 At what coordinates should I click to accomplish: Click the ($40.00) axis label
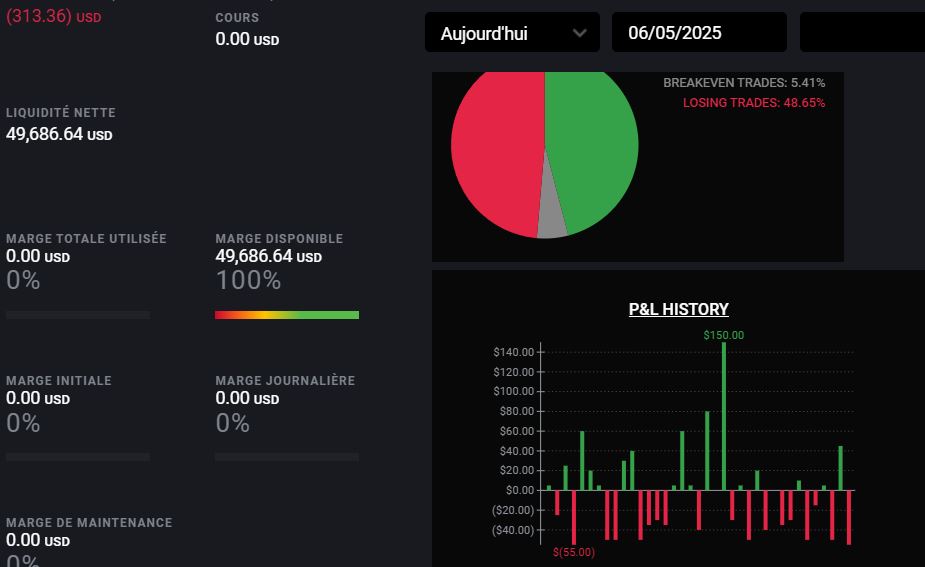pos(513,530)
